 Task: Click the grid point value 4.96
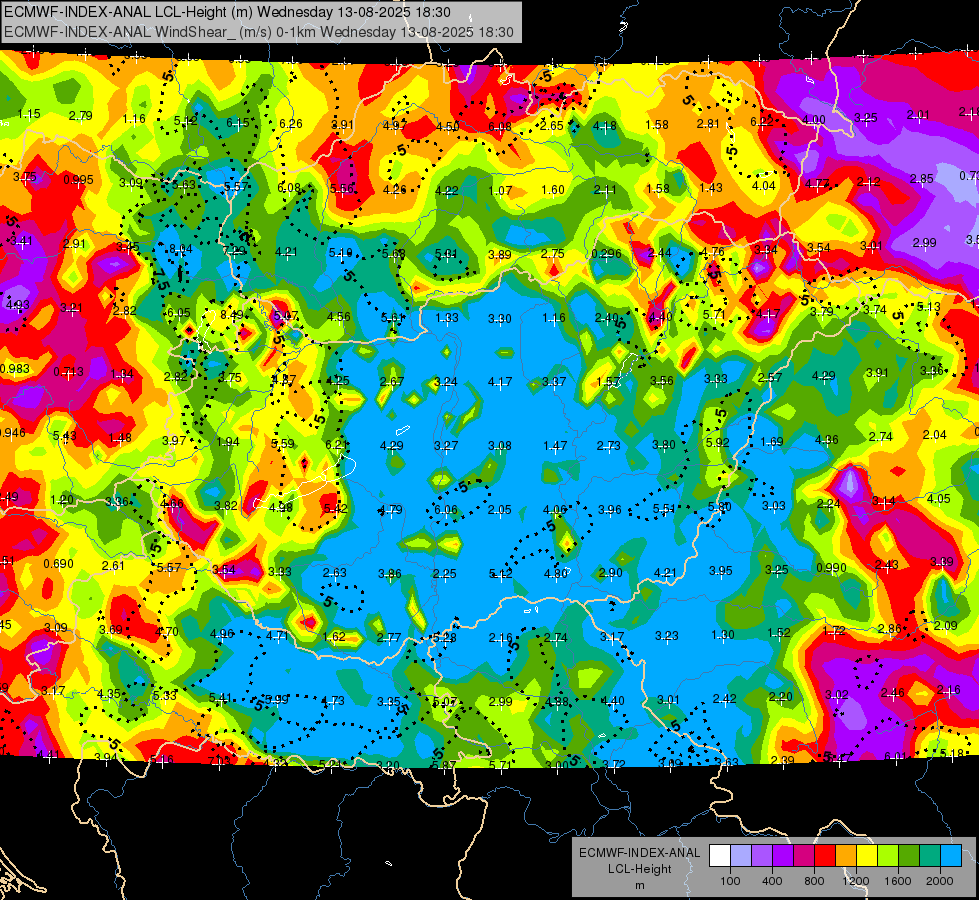point(222,634)
